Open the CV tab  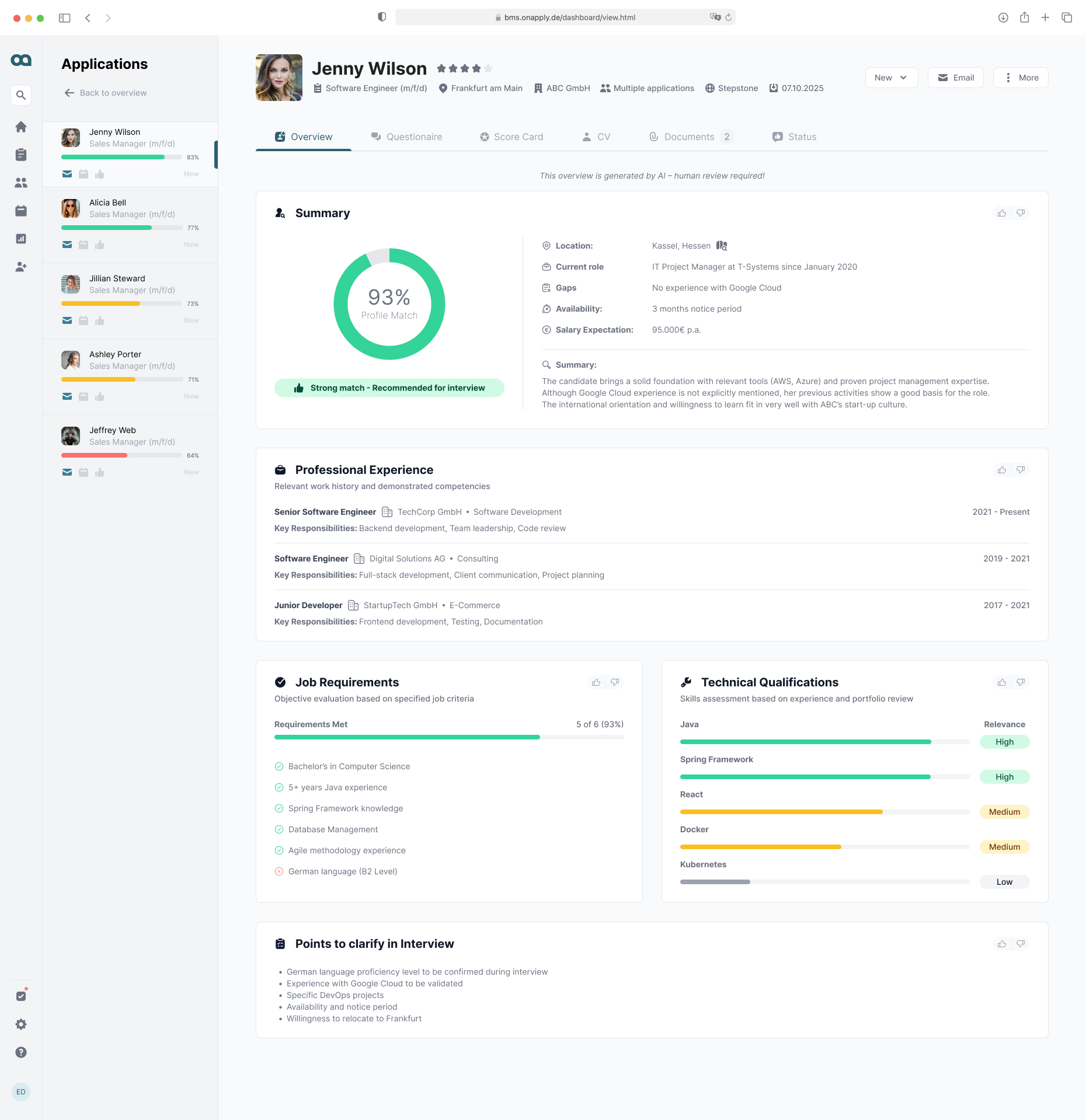click(596, 137)
